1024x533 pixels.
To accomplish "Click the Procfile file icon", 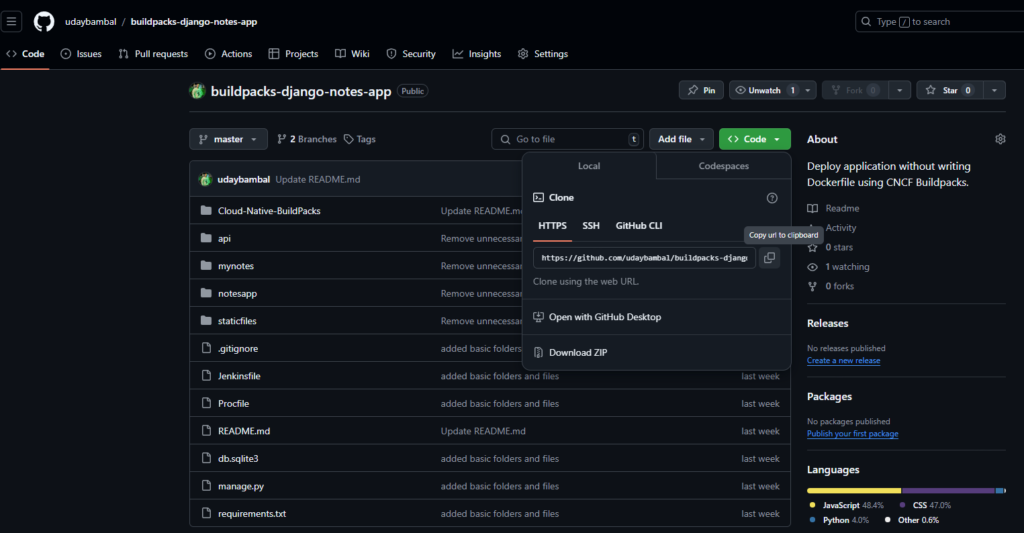I will coord(206,403).
